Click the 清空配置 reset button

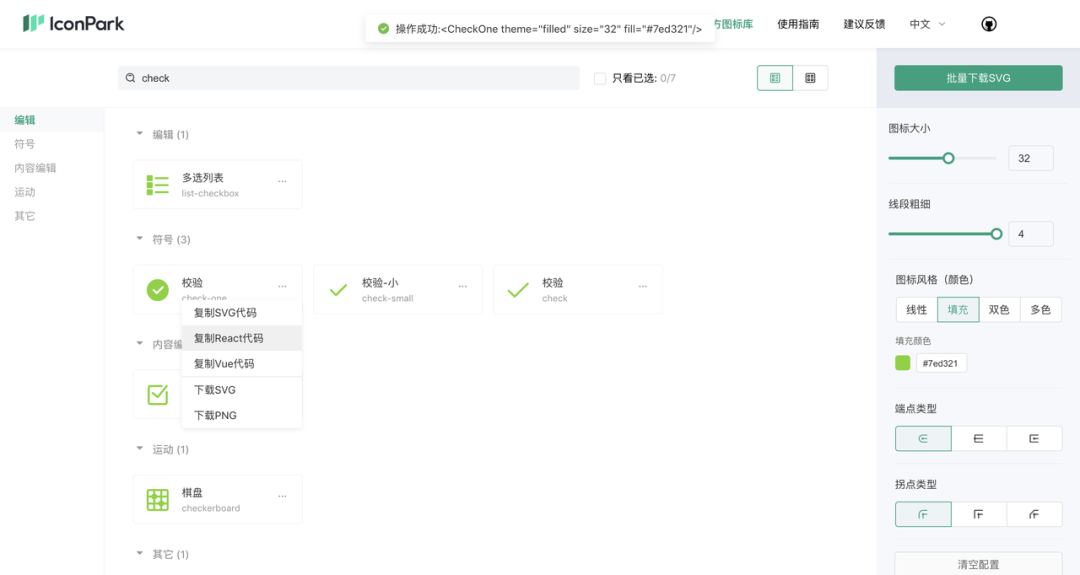pos(978,564)
